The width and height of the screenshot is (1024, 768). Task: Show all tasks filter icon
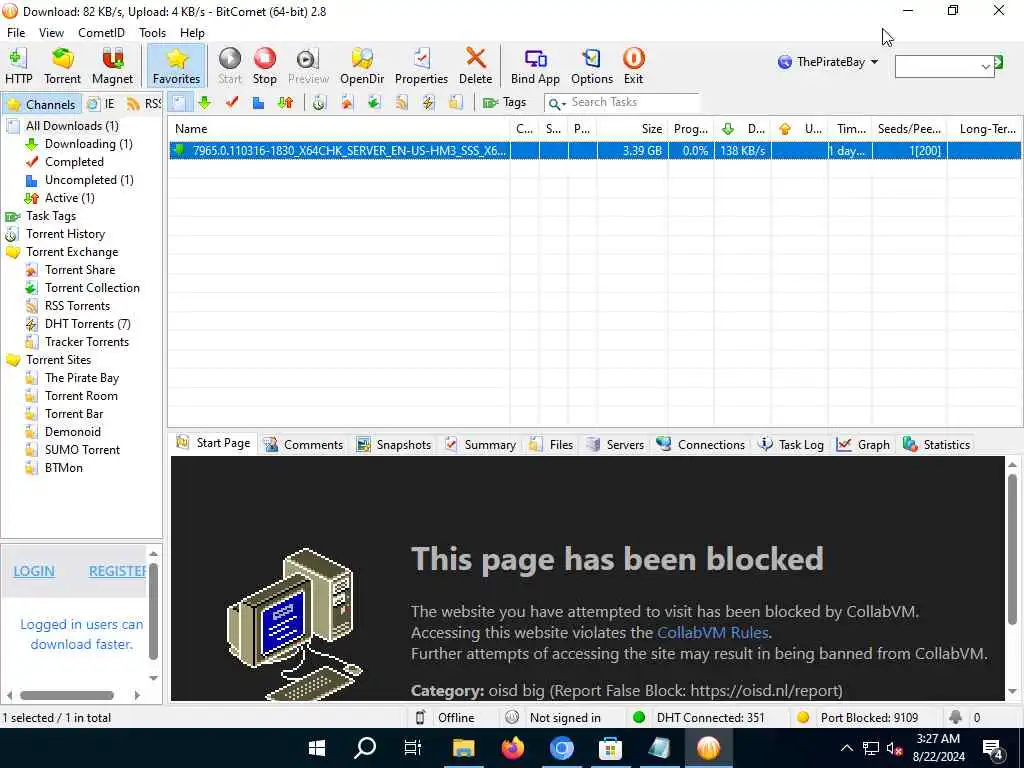179,103
